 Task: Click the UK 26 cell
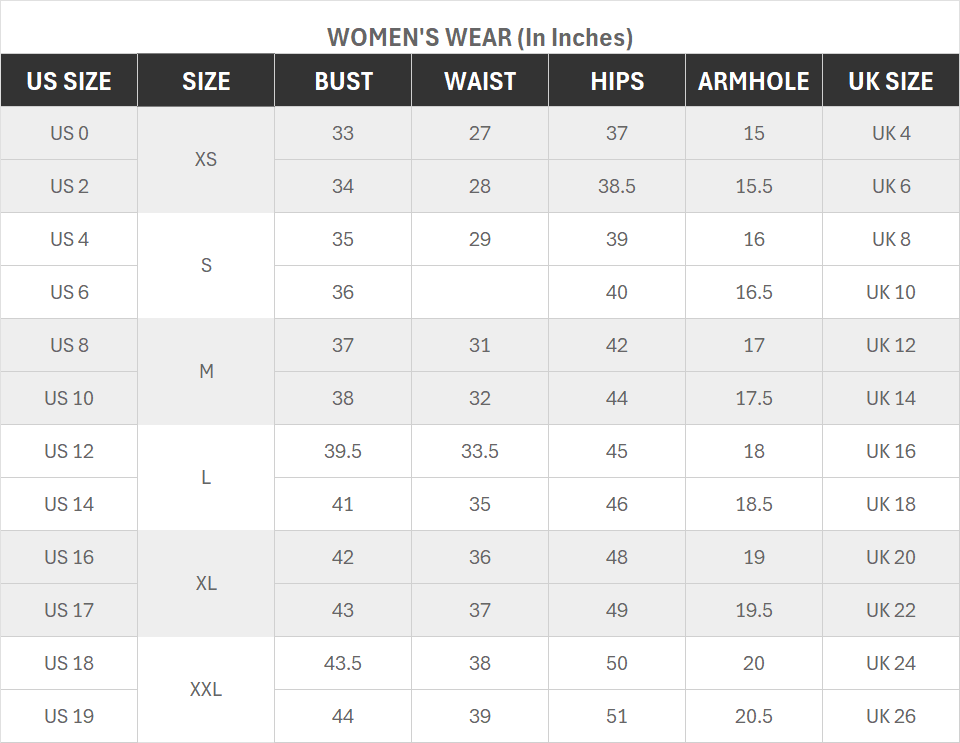pos(891,716)
